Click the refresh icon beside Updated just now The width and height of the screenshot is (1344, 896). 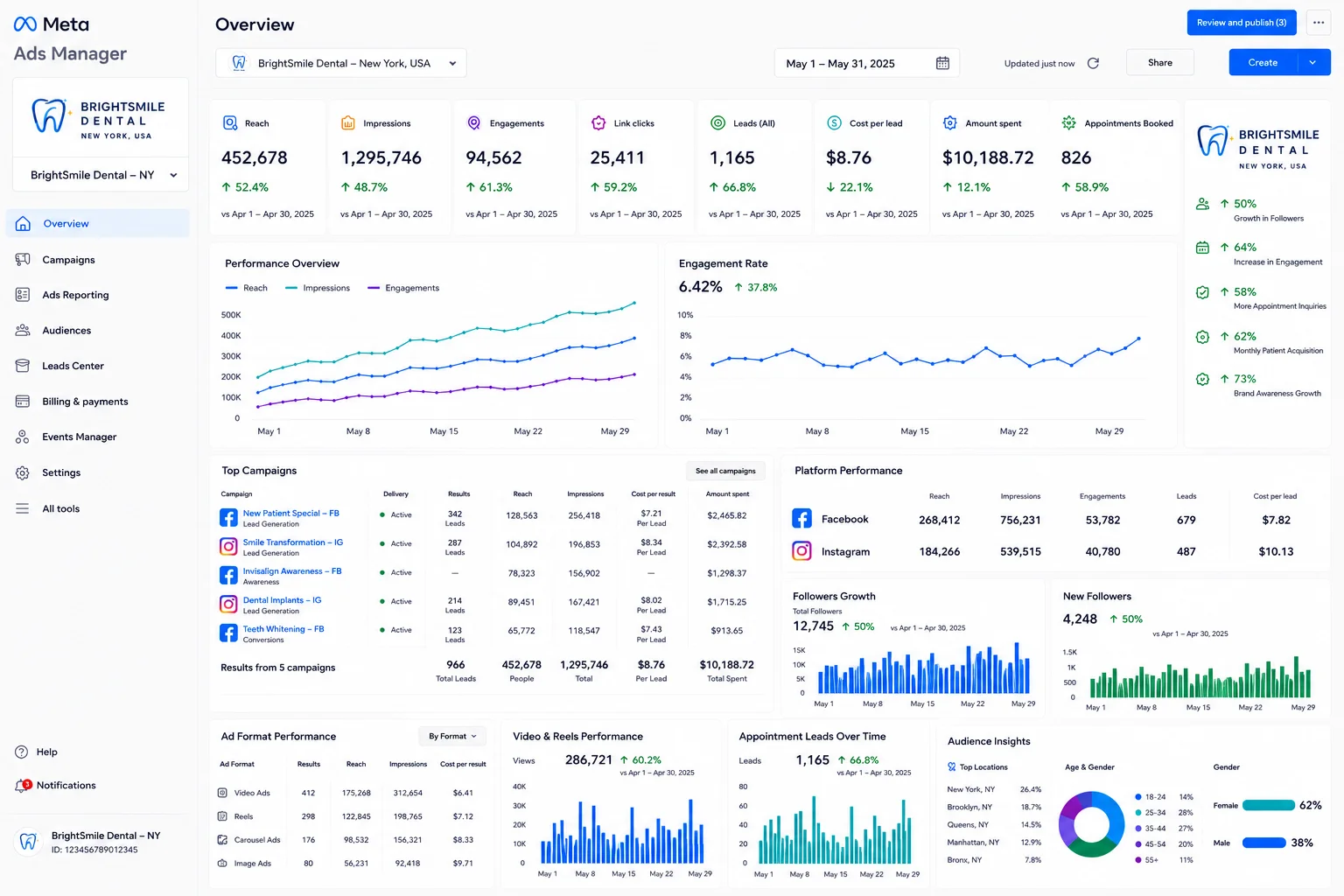click(1093, 63)
